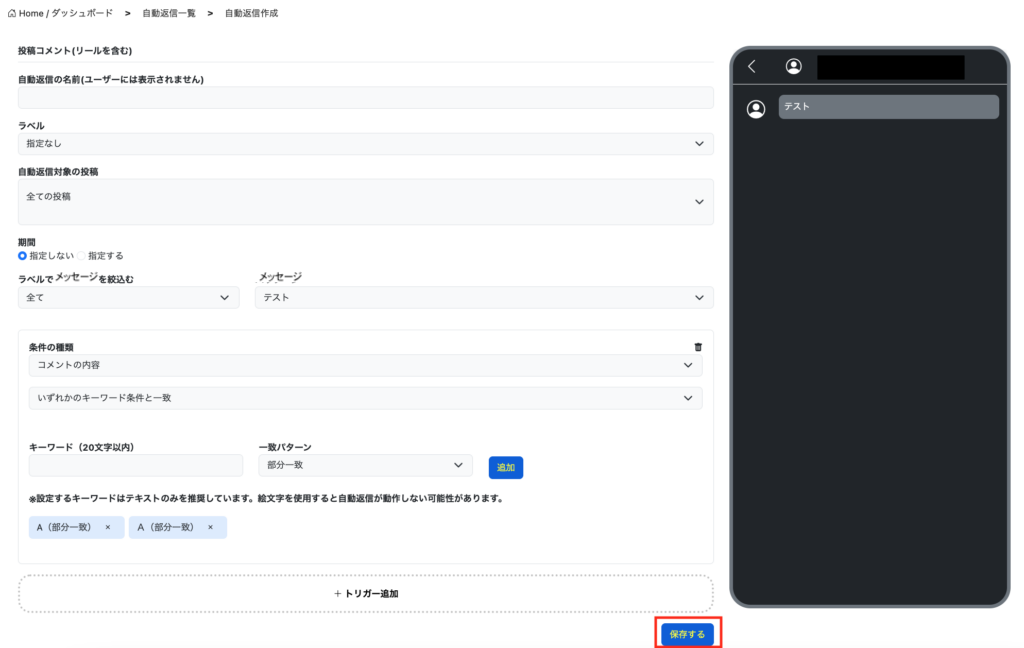Select the 指定する period radio button
The height and width of the screenshot is (648, 1024).
[83, 256]
